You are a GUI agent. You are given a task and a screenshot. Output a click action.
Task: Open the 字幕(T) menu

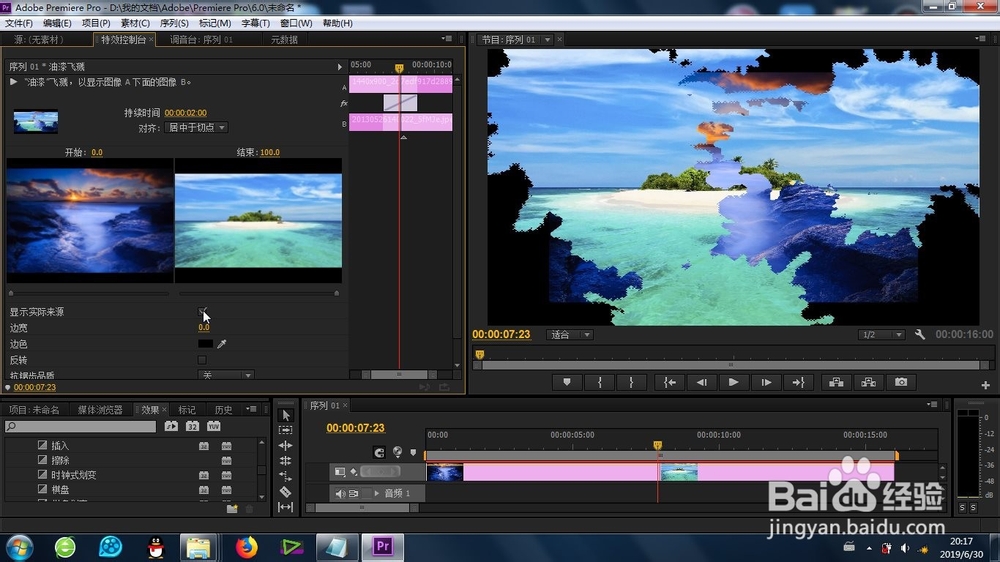point(256,23)
